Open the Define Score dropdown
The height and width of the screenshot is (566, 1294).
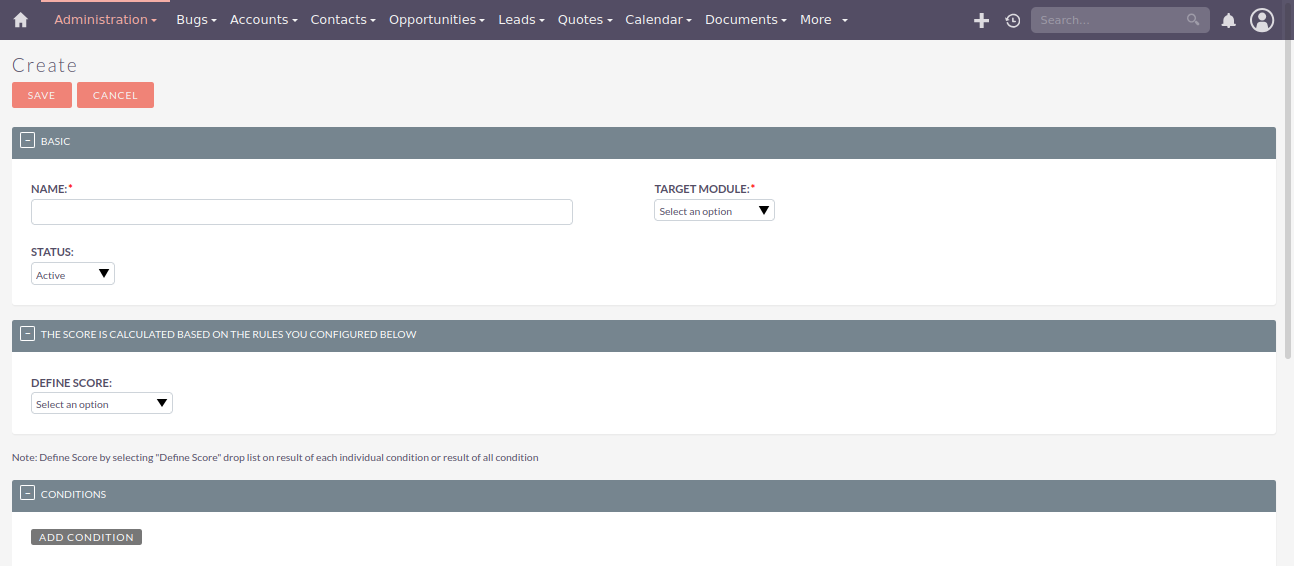pyautogui.click(x=102, y=403)
